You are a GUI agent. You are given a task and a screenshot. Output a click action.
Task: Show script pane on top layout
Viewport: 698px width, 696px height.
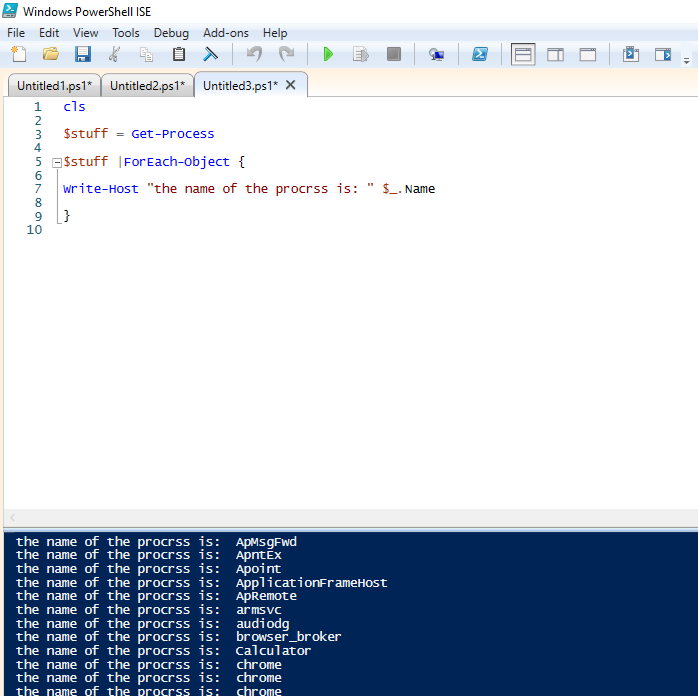523,54
